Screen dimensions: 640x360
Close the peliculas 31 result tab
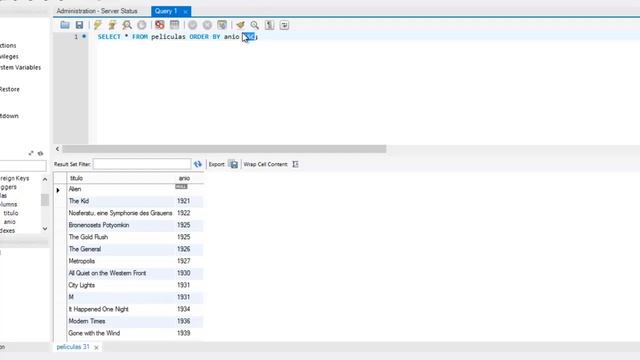[x=96, y=347]
